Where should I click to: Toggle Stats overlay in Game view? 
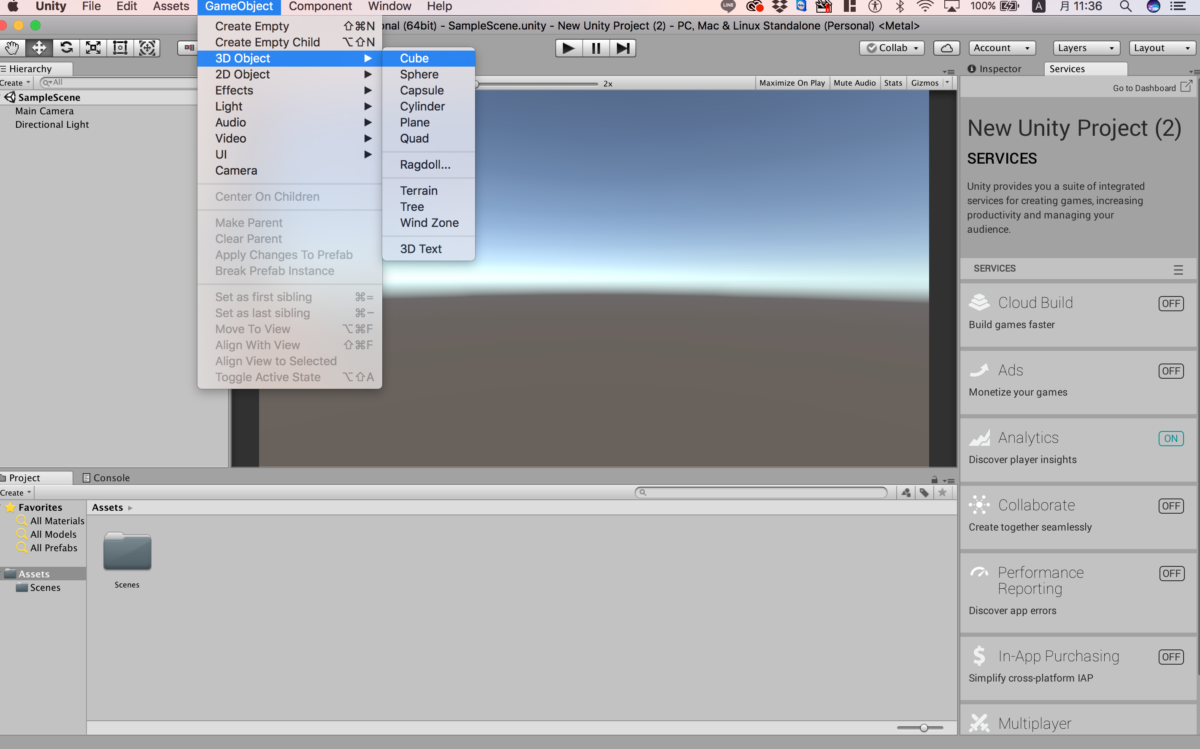coord(893,83)
